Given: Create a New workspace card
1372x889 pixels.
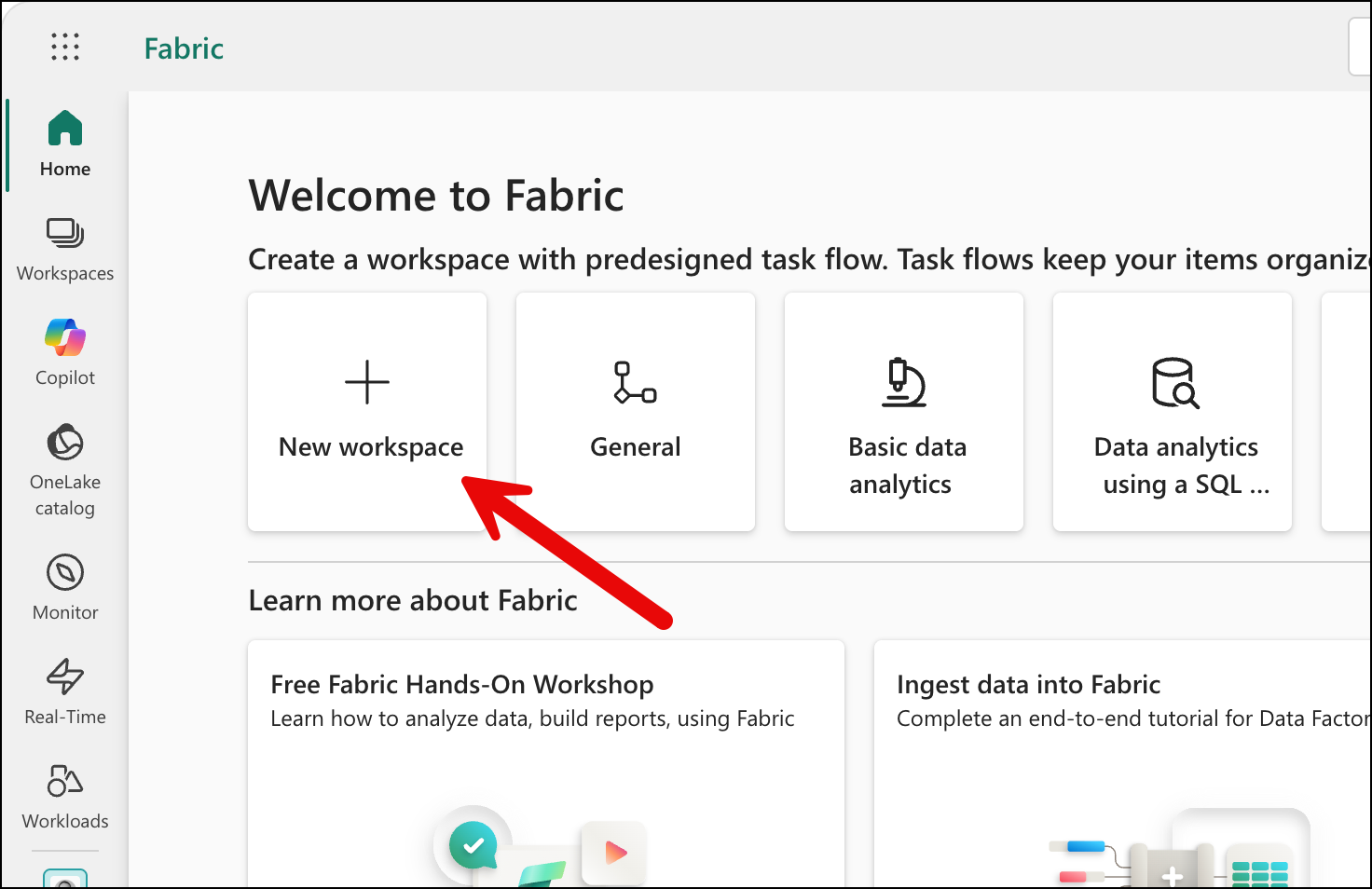Looking at the screenshot, I should tap(367, 412).
